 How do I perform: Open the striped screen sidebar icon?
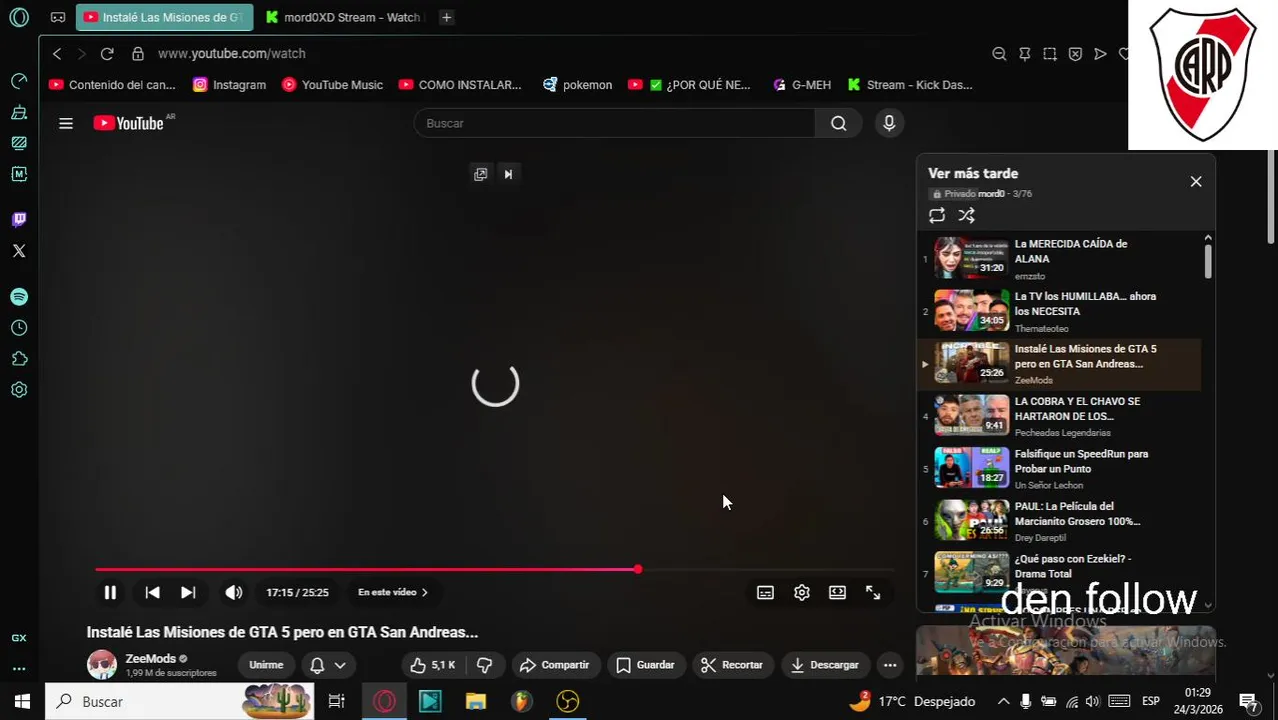point(19,143)
